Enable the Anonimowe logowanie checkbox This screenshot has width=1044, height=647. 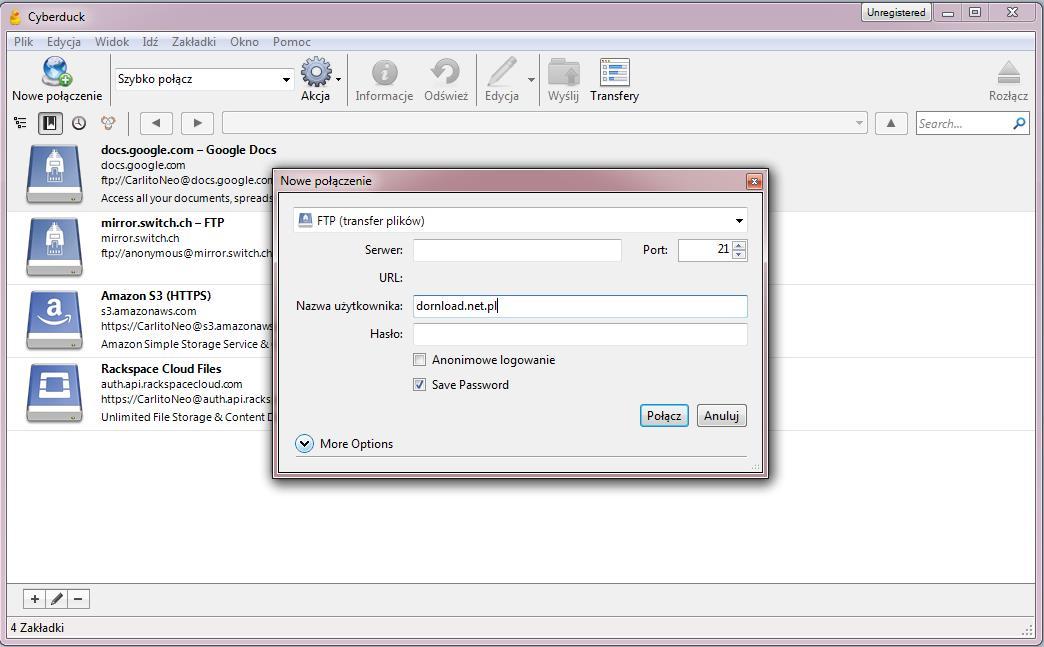[419, 360]
